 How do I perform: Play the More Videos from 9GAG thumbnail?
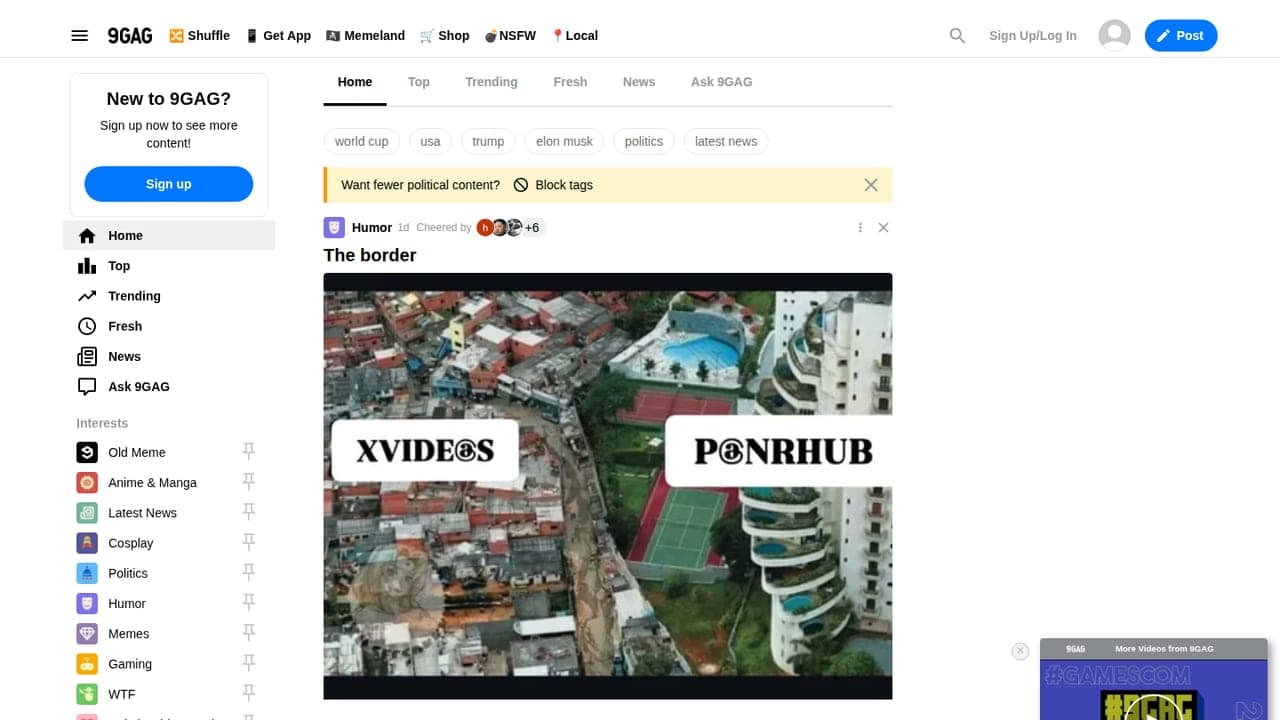click(1154, 690)
